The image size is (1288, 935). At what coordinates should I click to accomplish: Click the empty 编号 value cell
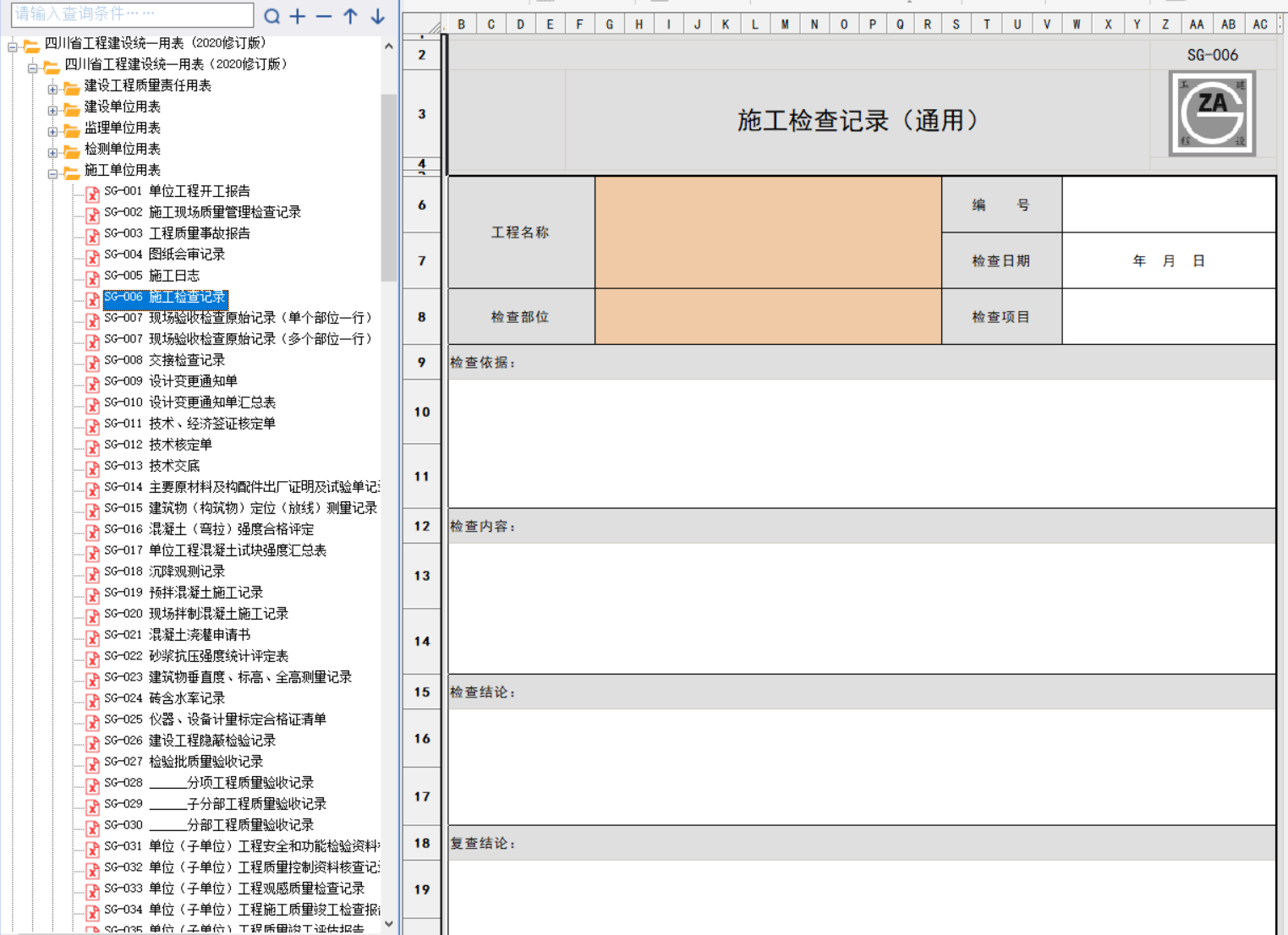pos(1169,205)
